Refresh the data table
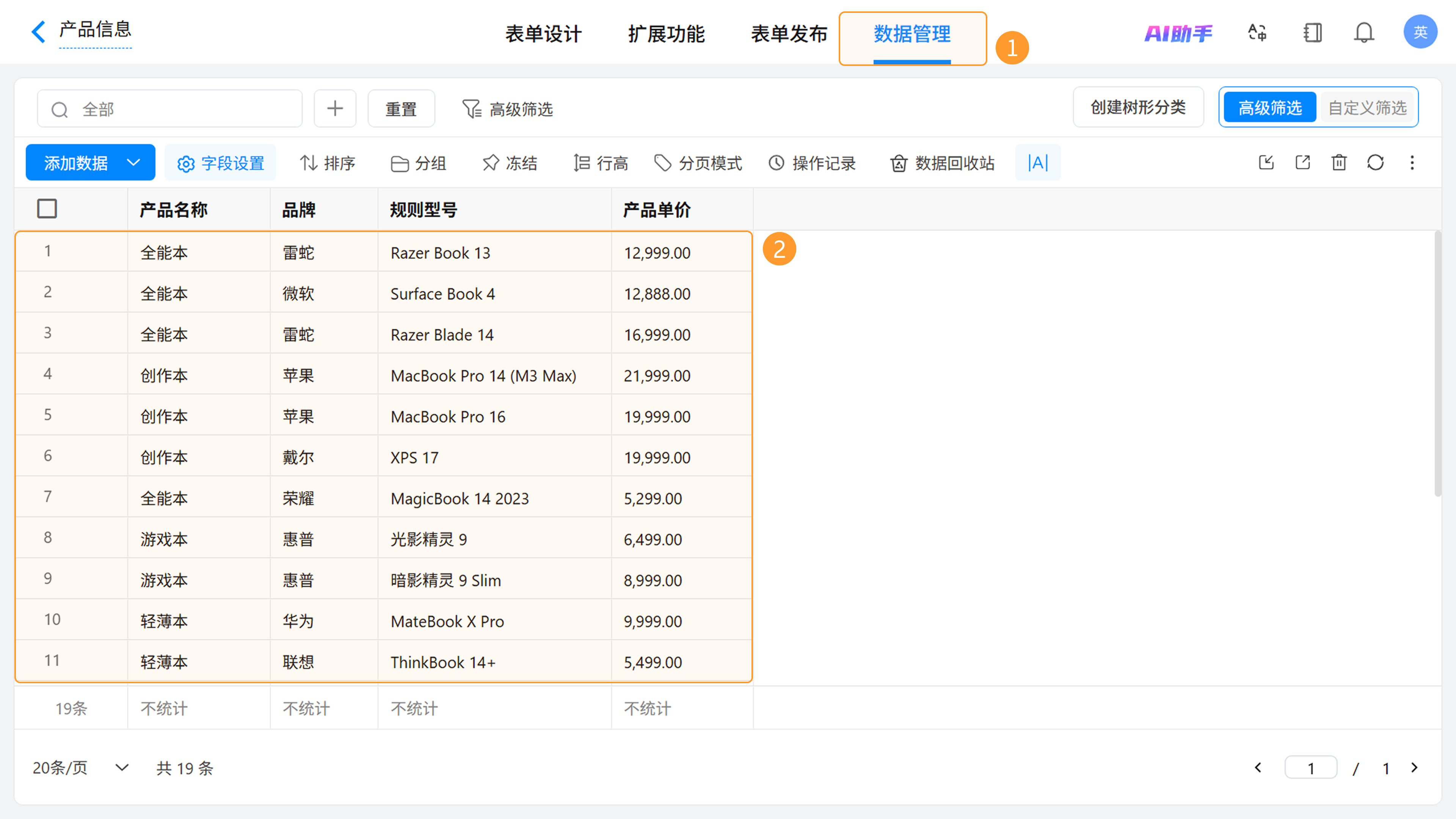This screenshot has height=819, width=1456. pos(1375,163)
